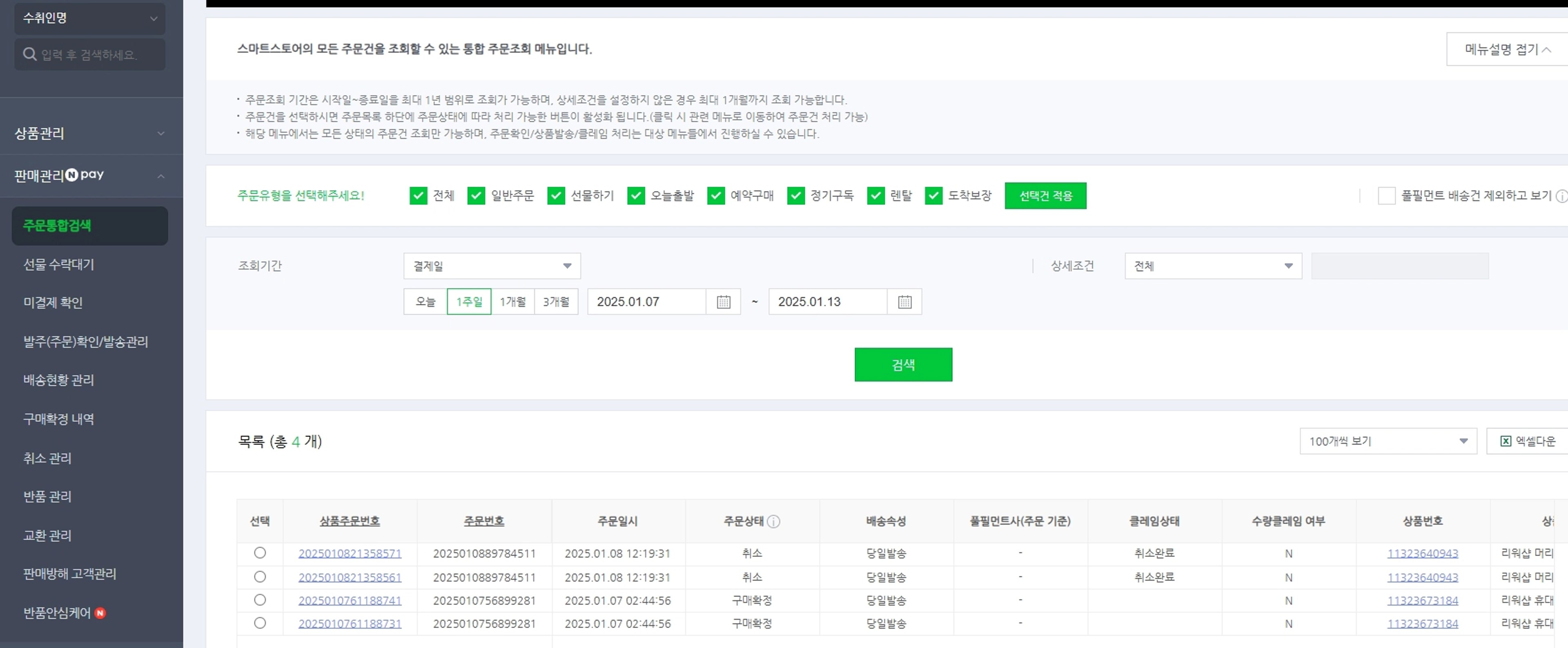The image size is (1568, 648).
Task: Click the red N badge on 반품안심케어
Action: (100, 613)
